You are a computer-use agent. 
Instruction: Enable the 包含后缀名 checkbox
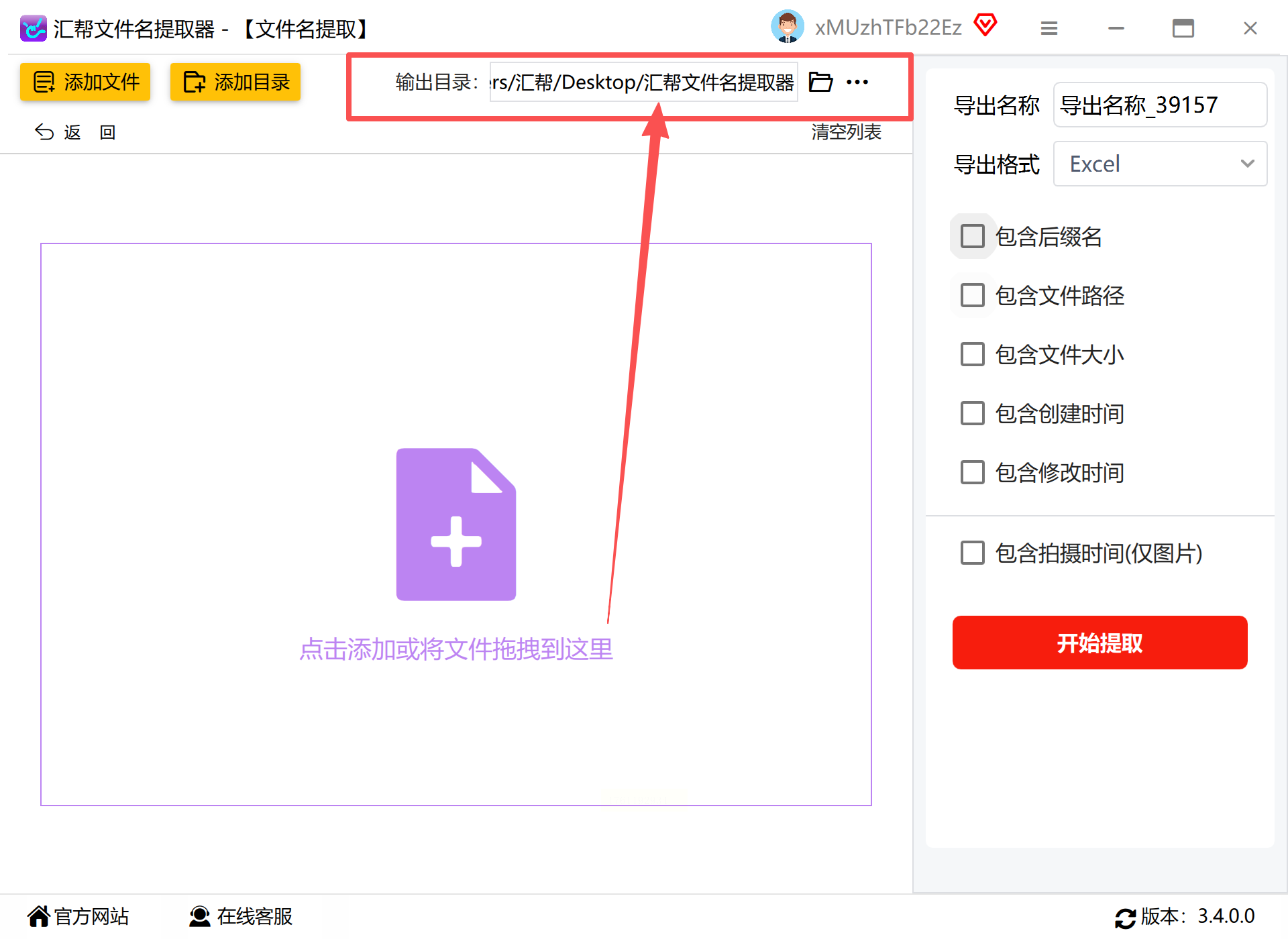coord(972,236)
